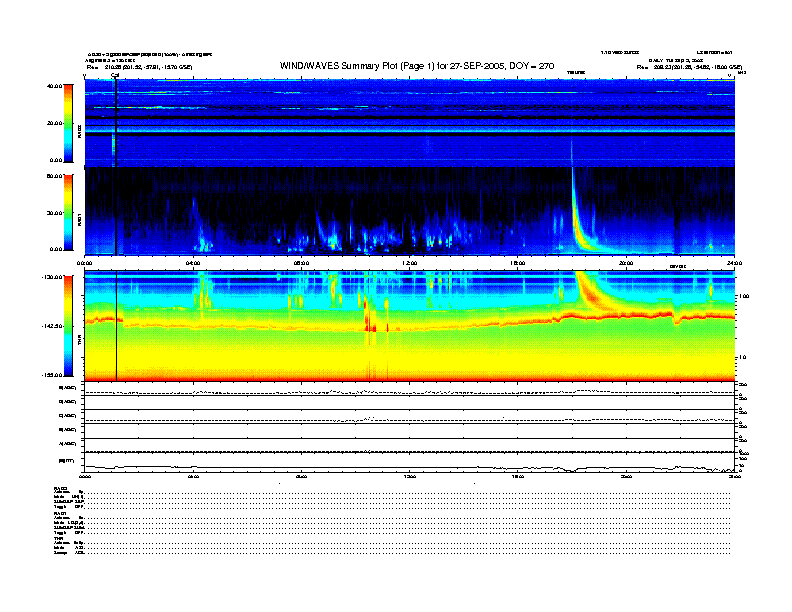The height and width of the screenshot is (612, 792).
Task: Click the 04:00 tick label under RAD1 panel
Action: click(x=193, y=263)
